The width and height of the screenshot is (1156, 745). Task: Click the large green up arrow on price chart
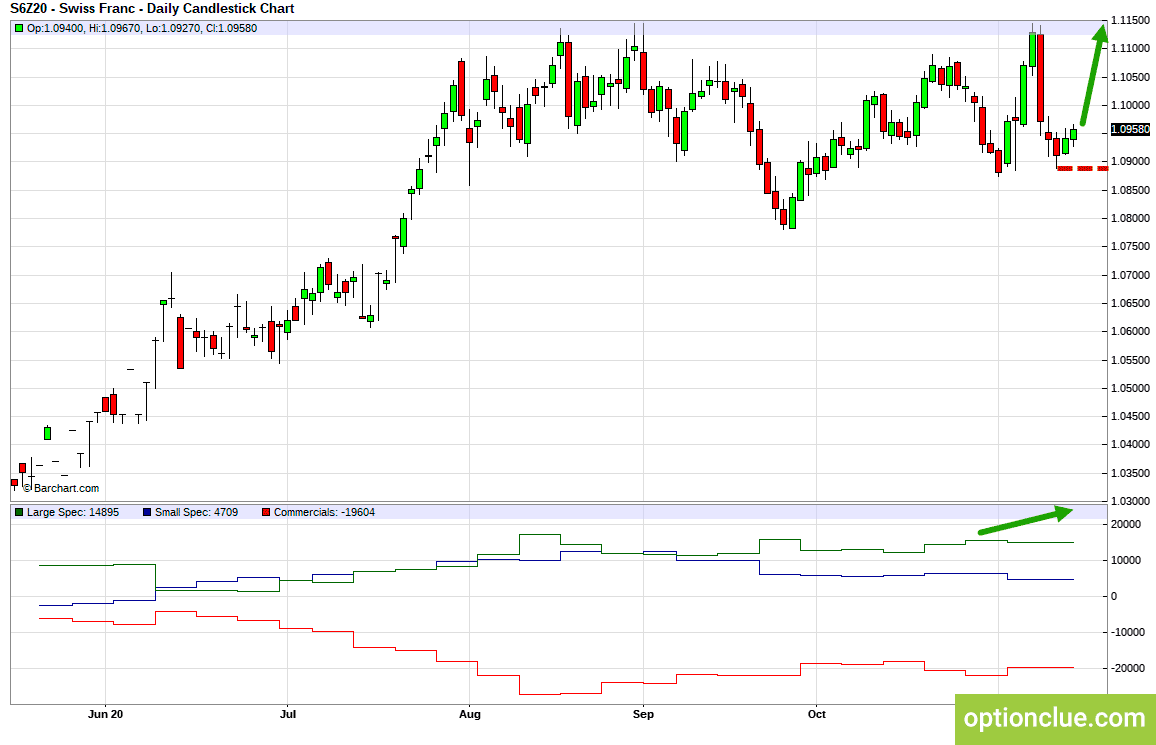tap(1094, 74)
